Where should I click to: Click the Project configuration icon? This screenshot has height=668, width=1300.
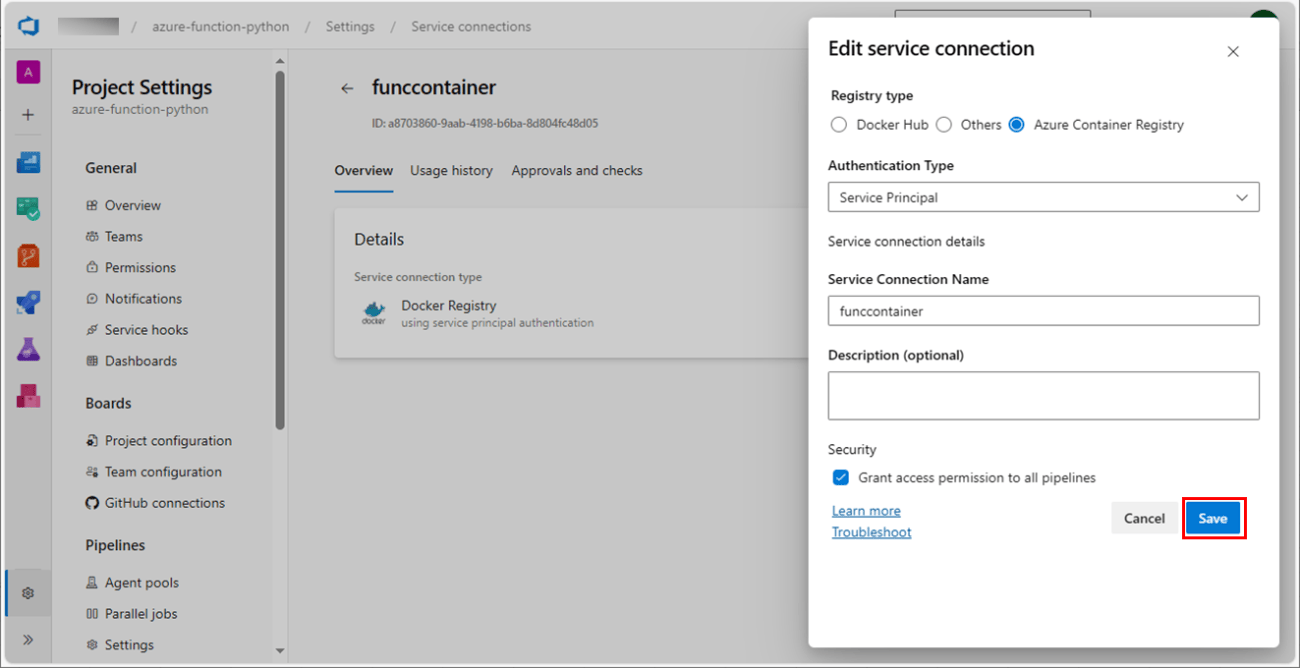point(92,440)
